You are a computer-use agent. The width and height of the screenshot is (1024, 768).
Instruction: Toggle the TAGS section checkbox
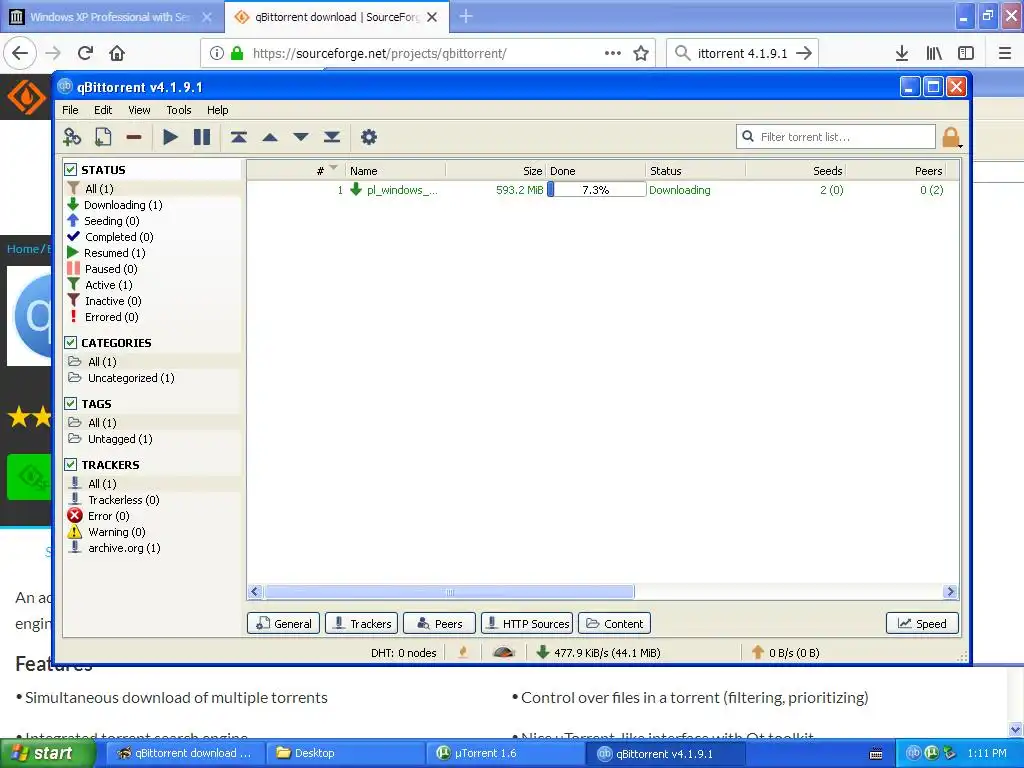click(x=71, y=404)
